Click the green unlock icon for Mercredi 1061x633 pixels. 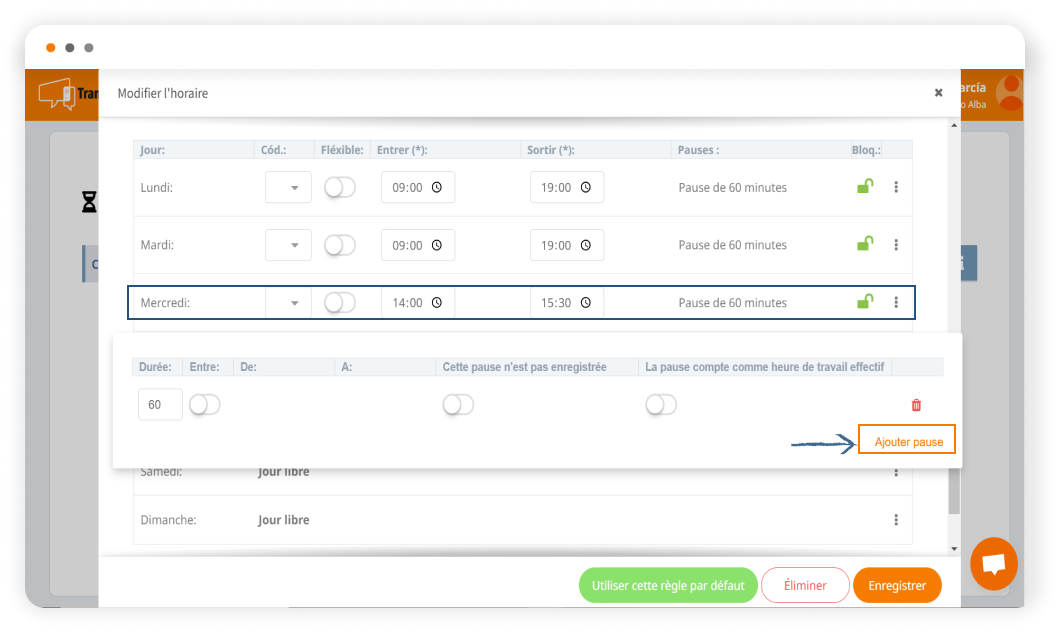point(865,301)
